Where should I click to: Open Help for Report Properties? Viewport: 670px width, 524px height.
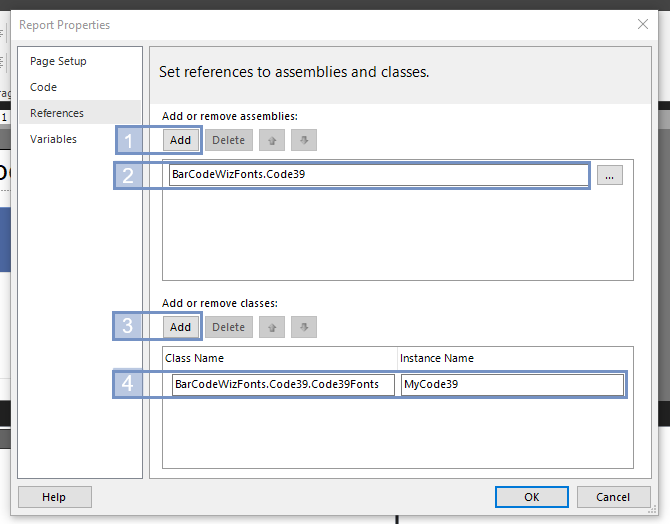55,497
